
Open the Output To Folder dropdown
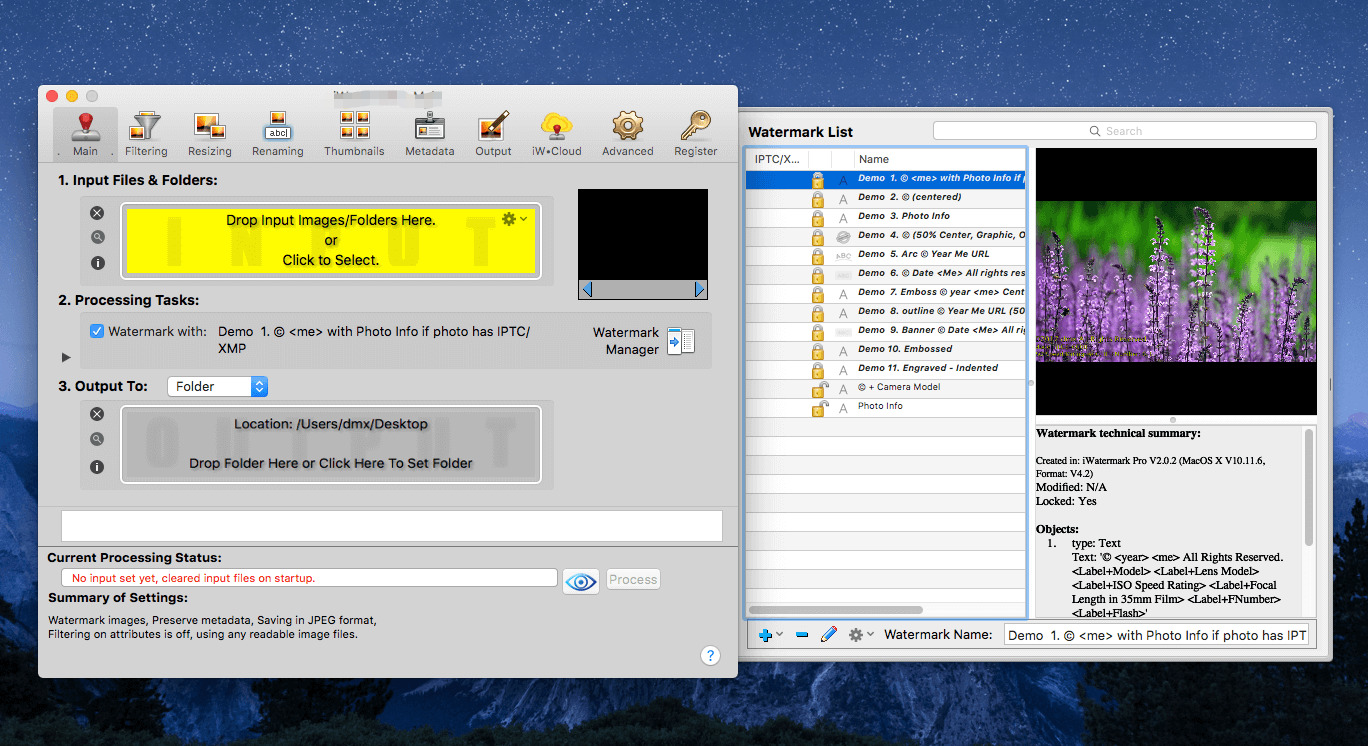click(217, 387)
